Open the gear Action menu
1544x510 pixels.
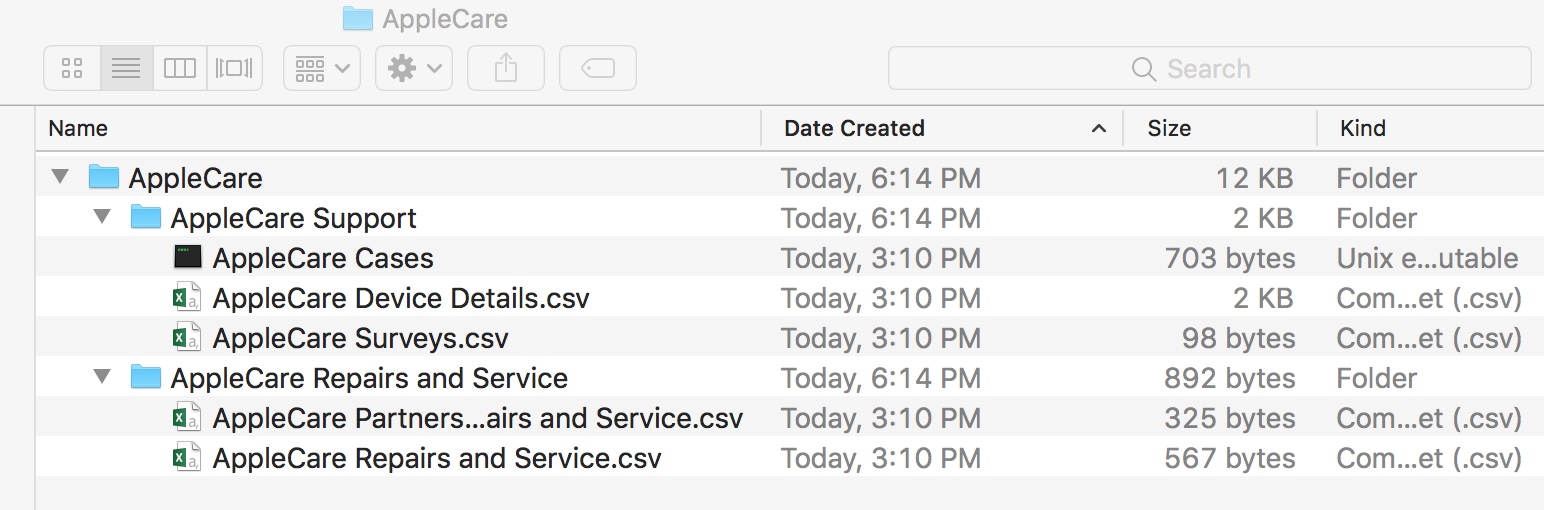click(414, 68)
